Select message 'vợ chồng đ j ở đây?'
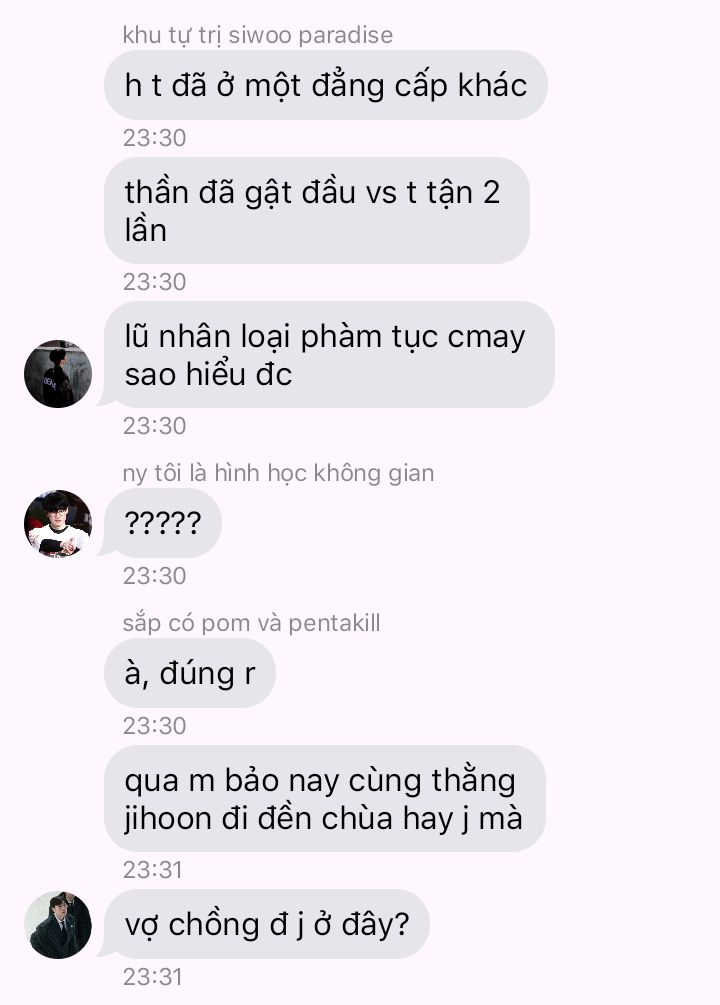The height and width of the screenshot is (1005, 720). pyautogui.click(x=267, y=924)
